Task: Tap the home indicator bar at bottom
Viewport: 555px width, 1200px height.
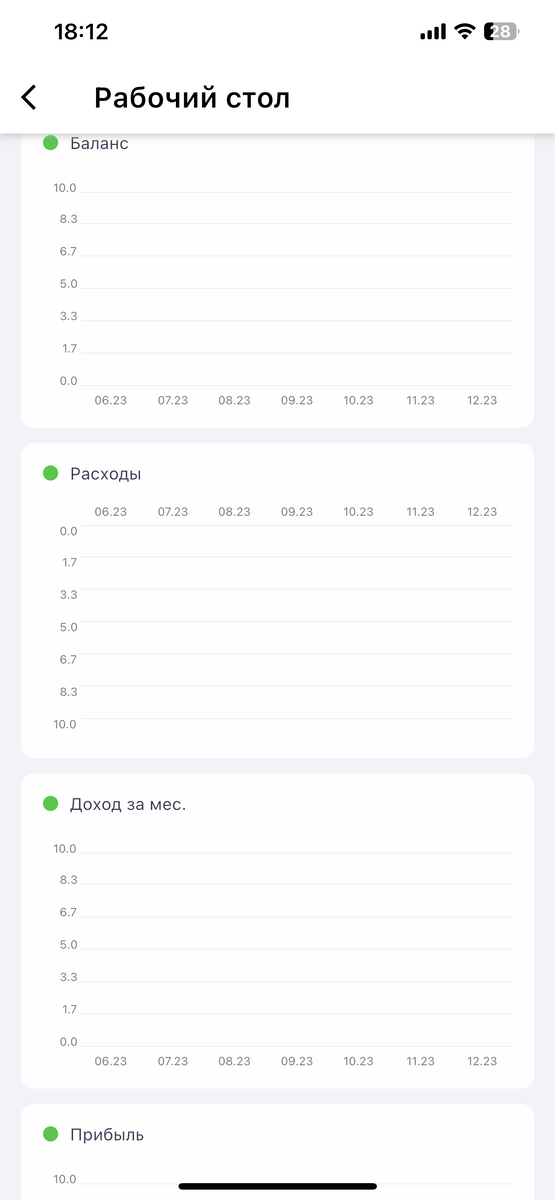Action: (x=277, y=1187)
